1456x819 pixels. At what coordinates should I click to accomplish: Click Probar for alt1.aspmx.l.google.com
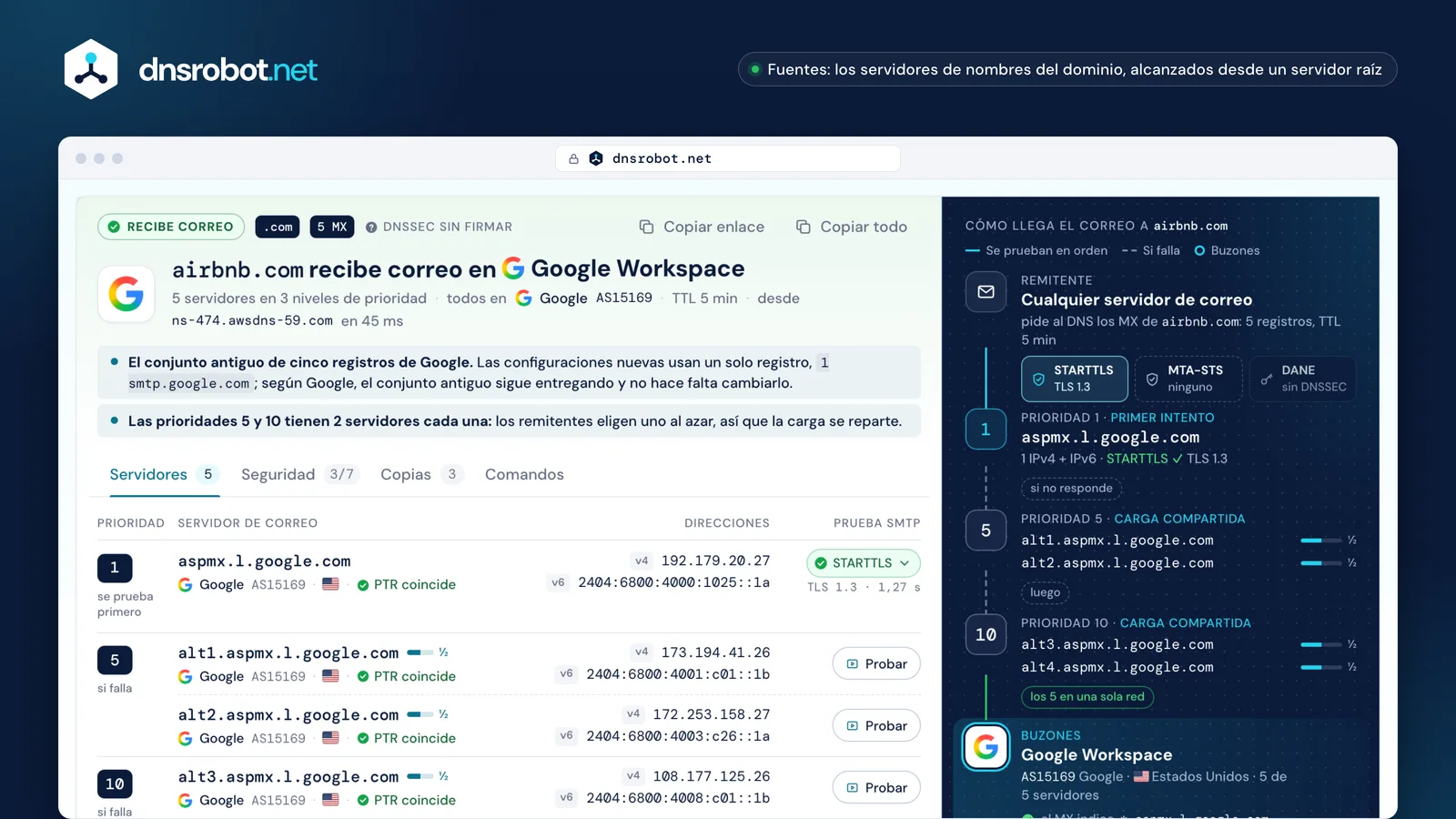876,663
